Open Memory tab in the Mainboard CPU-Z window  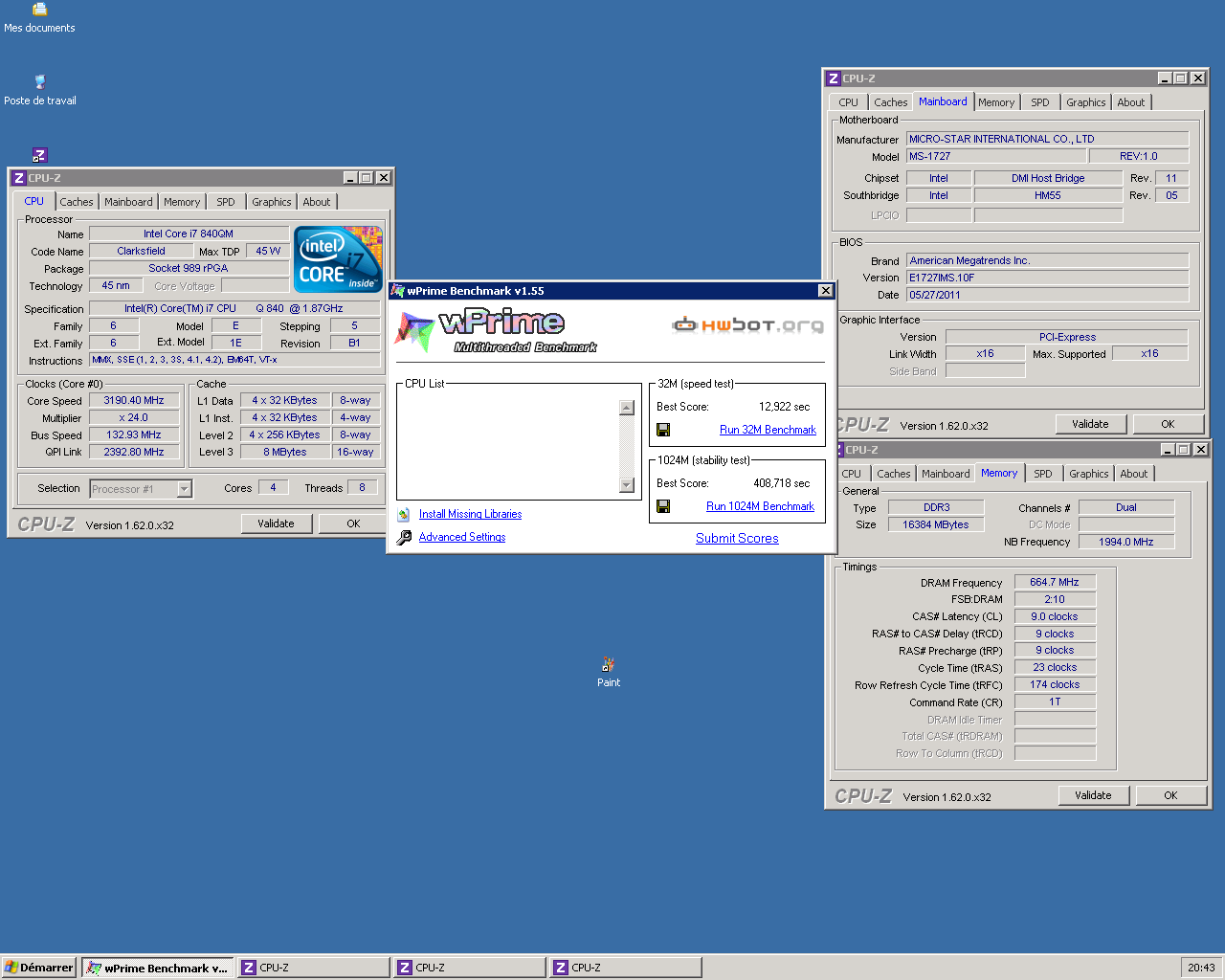click(x=996, y=102)
